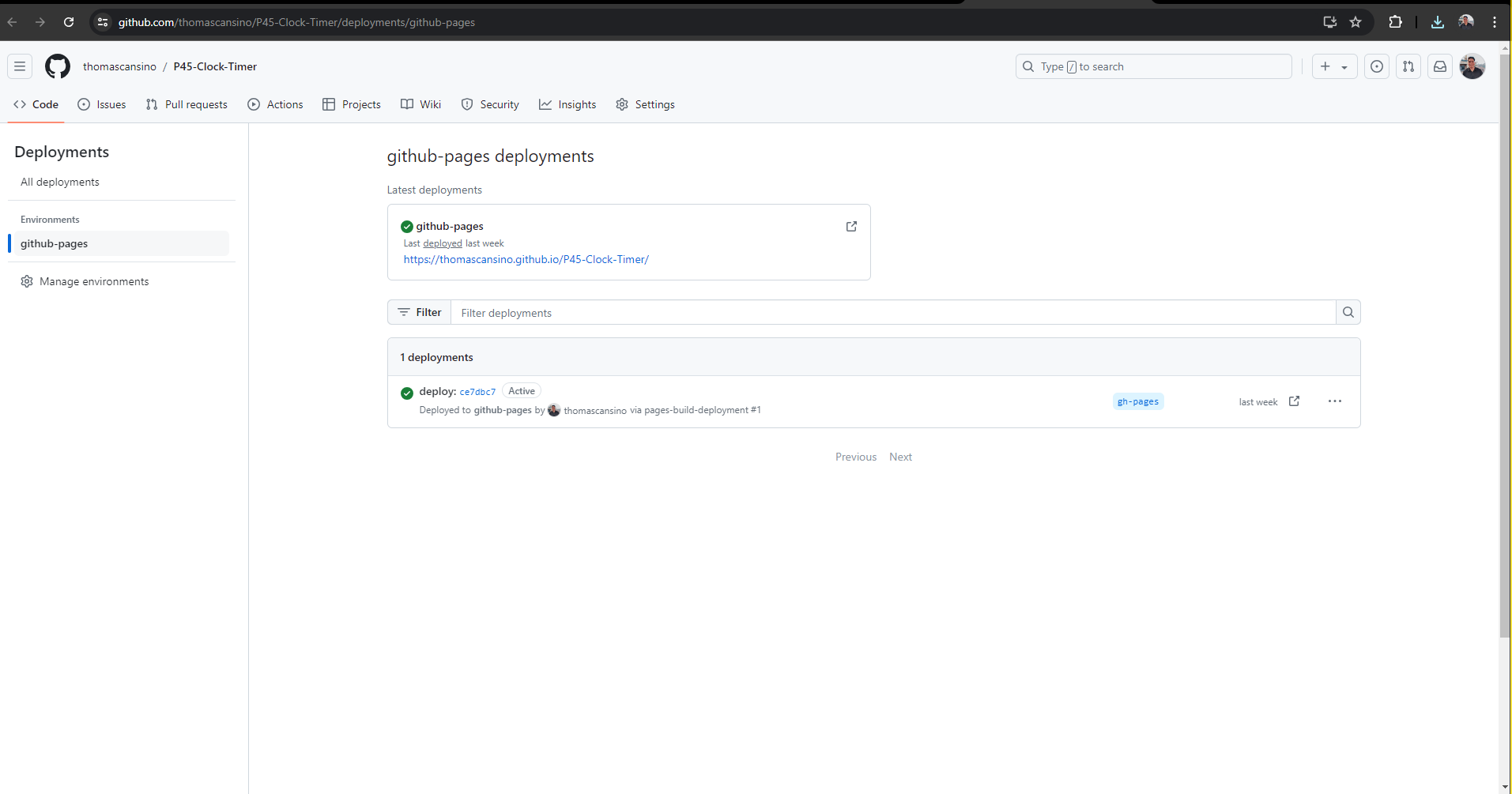Screen dimensions: 1512x794
Task: Open the thomascansino owner link
Action: coord(119,66)
